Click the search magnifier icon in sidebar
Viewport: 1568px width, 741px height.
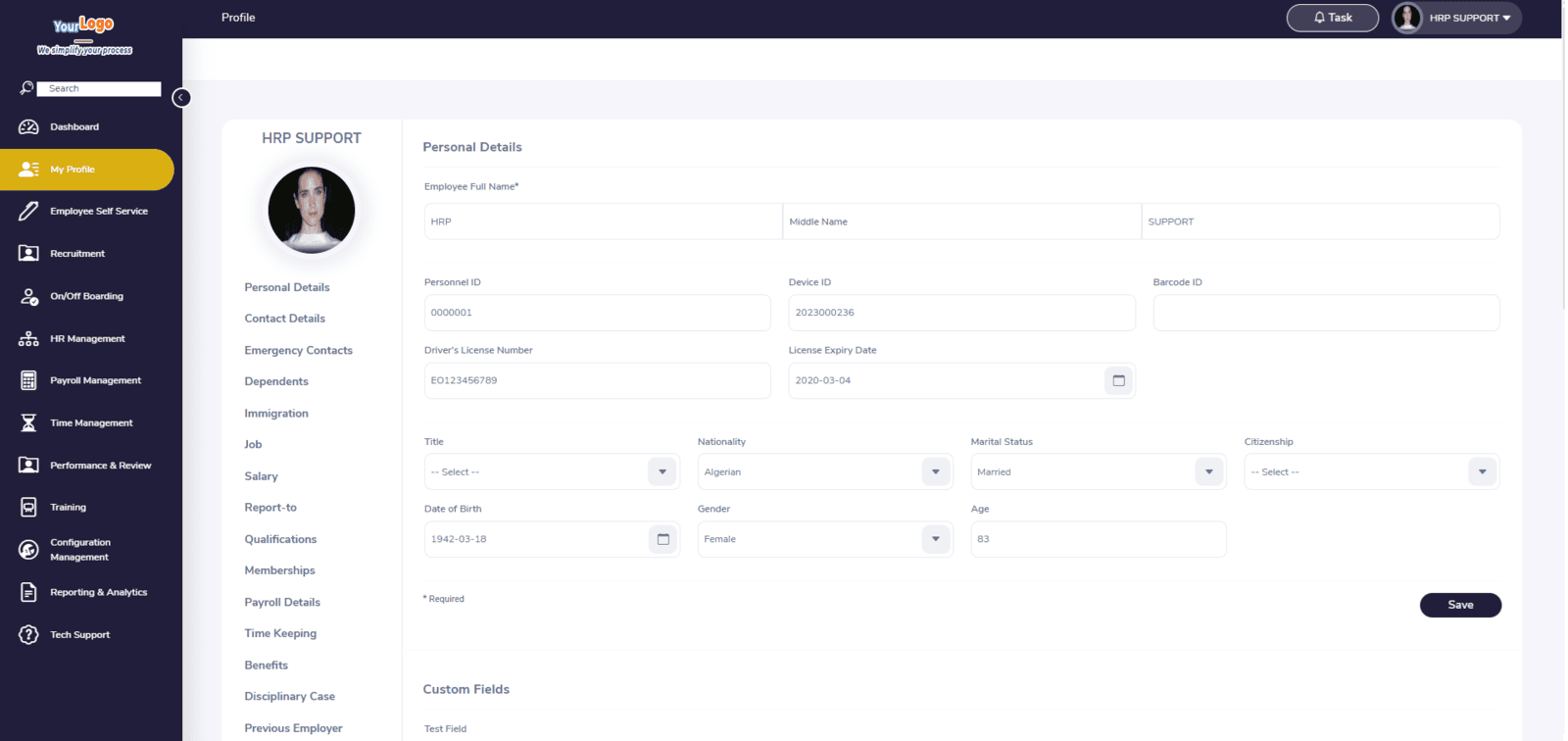pos(26,88)
